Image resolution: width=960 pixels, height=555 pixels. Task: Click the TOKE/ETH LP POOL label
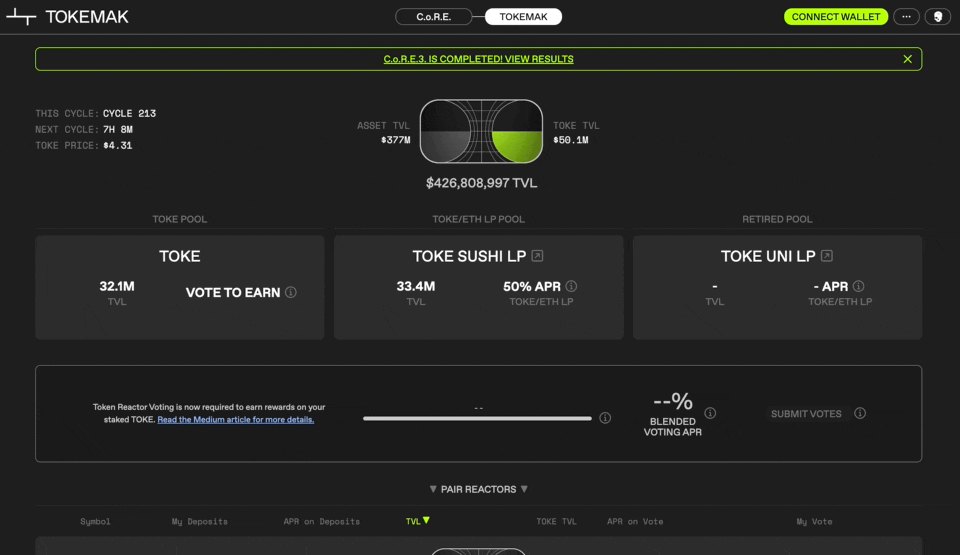[478, 219]
